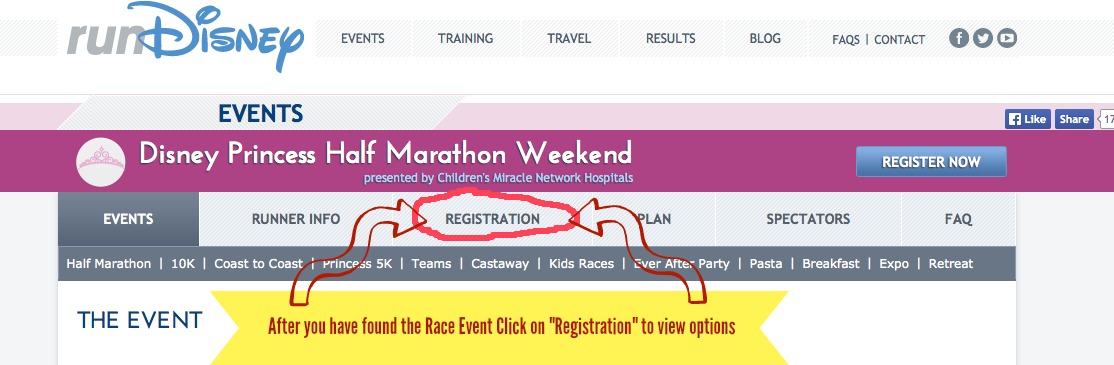The height and width of the screenshot is (365, 1114).
Task: Switch to the Spectators tab
Action: point(808,219)
